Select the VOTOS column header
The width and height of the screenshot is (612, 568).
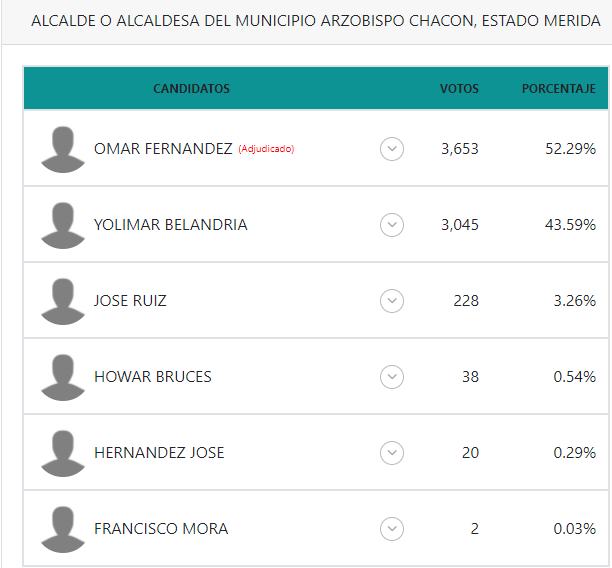(459, 89)
